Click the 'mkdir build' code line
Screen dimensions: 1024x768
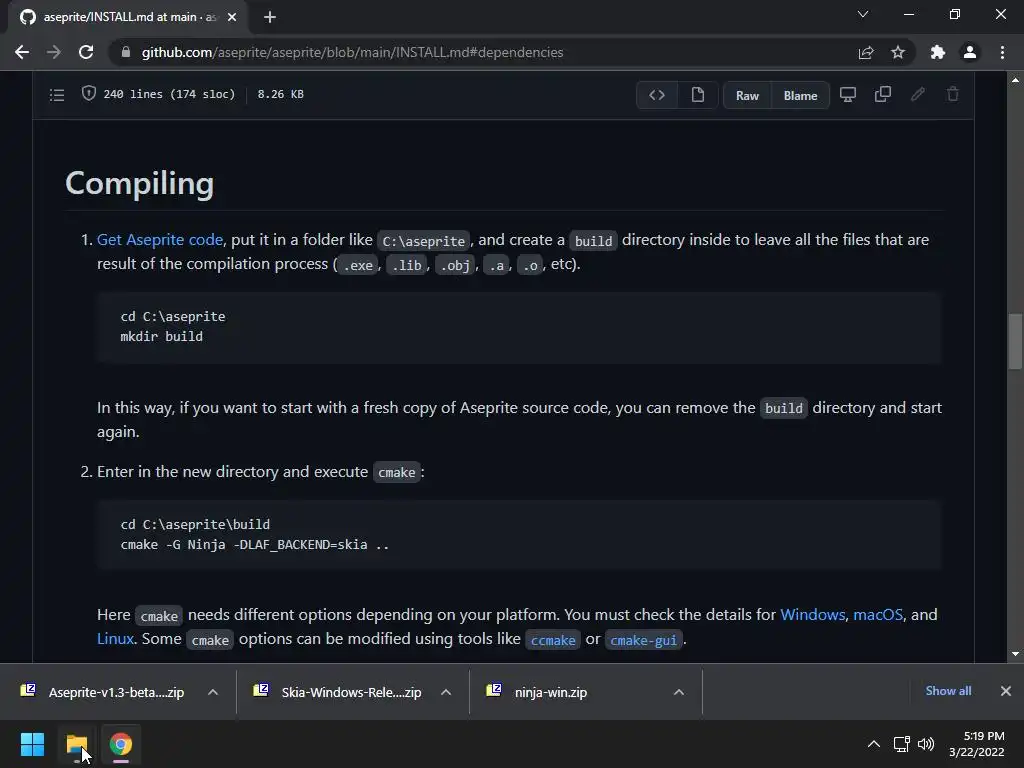(x=161, y=336)
